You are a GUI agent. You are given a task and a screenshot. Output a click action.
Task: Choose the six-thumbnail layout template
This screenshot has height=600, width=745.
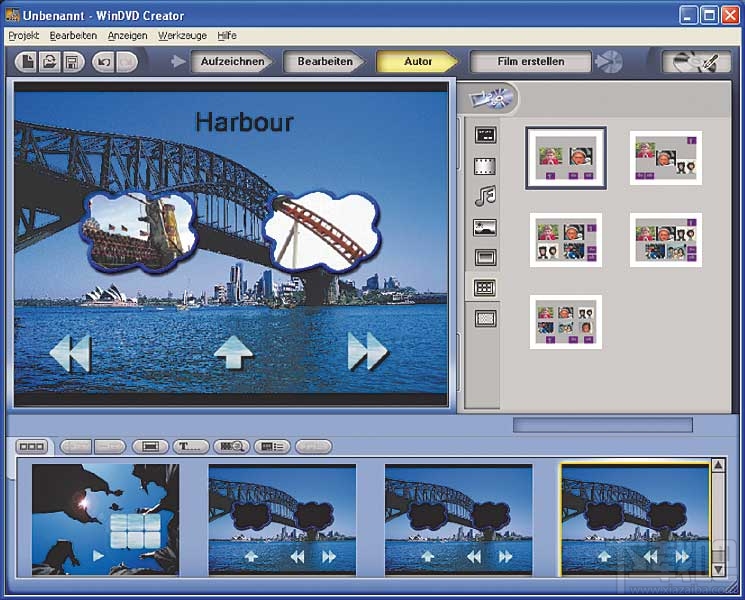(566, 322)
